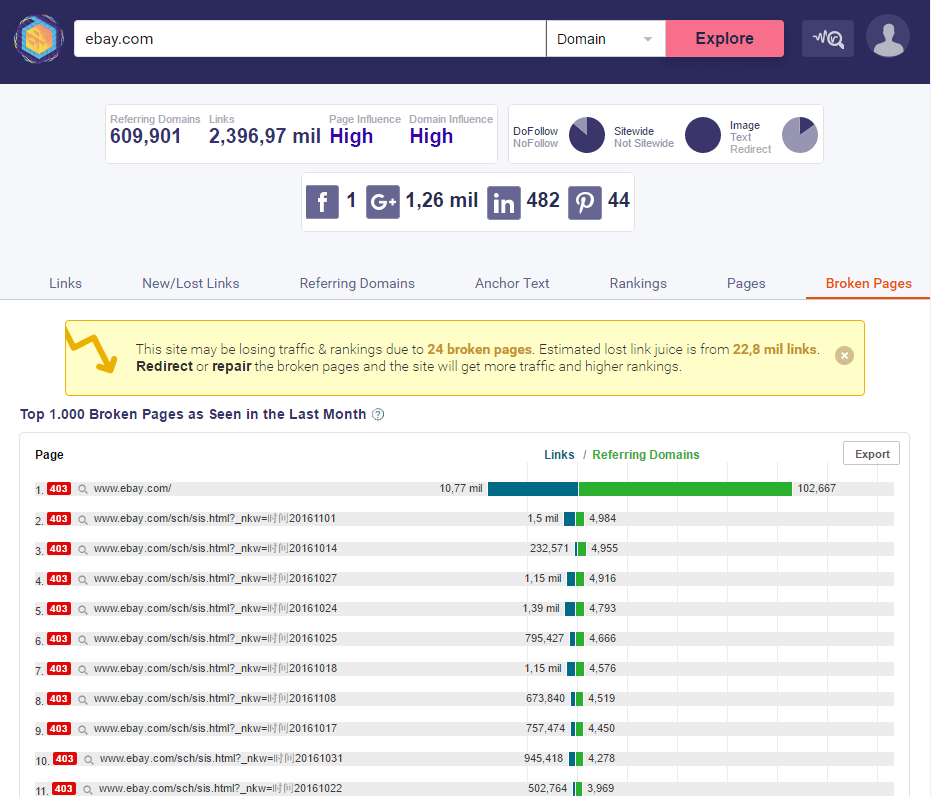Image resolution: width=931 pixels, height=797 pixels.
Task: Click the Google Plus icon
Action: coord(383,202)
